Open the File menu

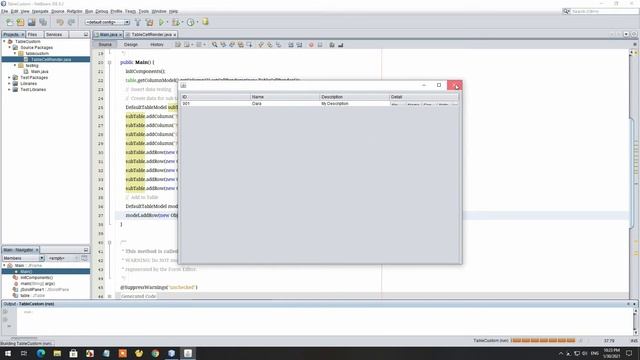tap(4, 11)
